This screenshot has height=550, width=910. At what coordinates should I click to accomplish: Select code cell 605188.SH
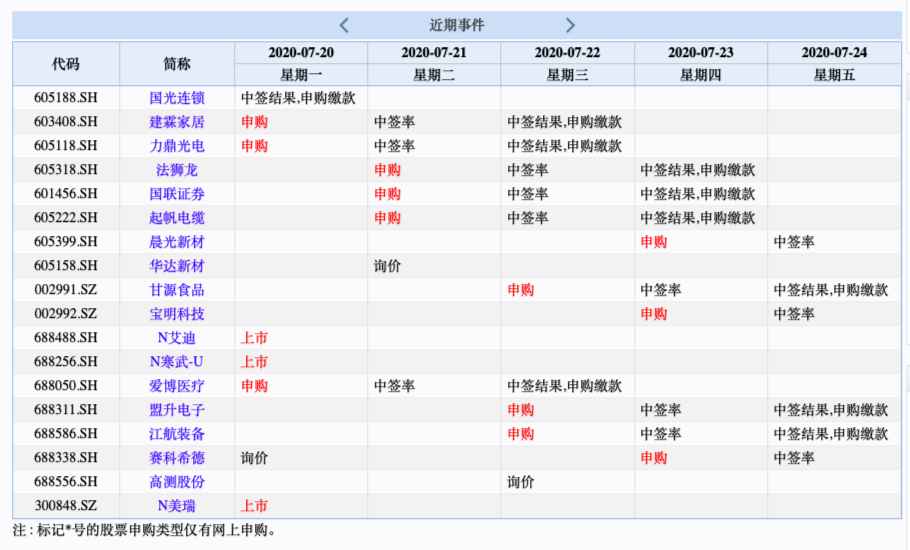coord(66,97)
